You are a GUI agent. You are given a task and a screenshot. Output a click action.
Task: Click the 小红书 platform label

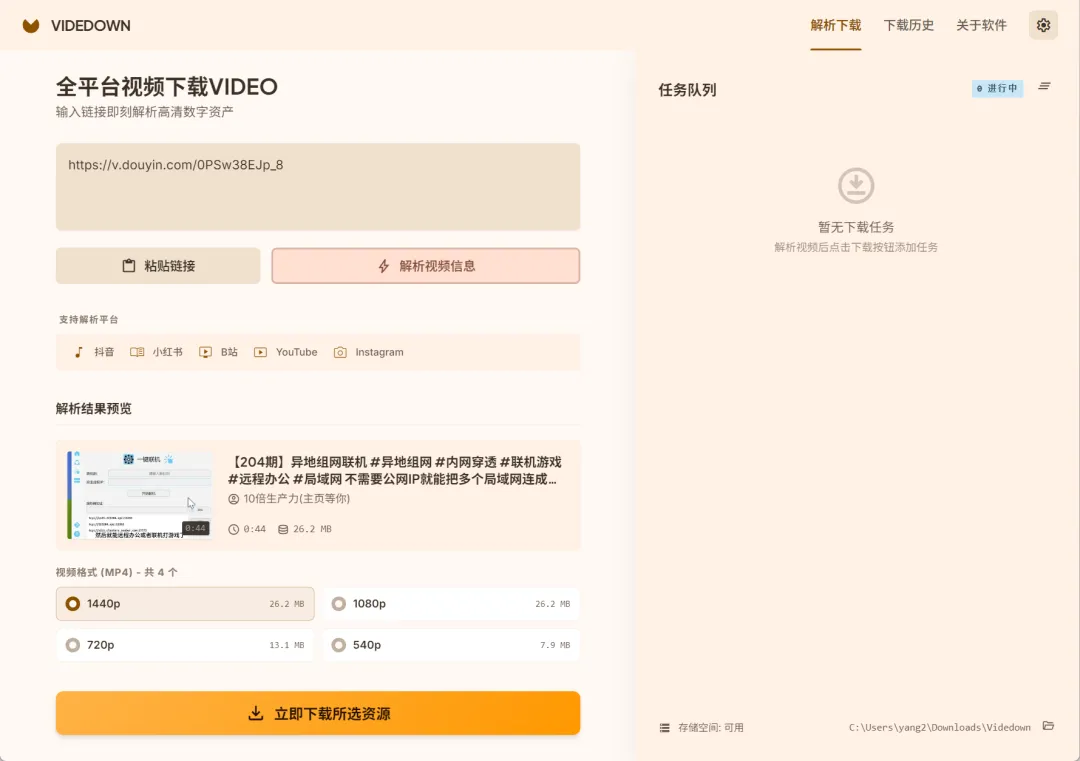click(167, 352)
